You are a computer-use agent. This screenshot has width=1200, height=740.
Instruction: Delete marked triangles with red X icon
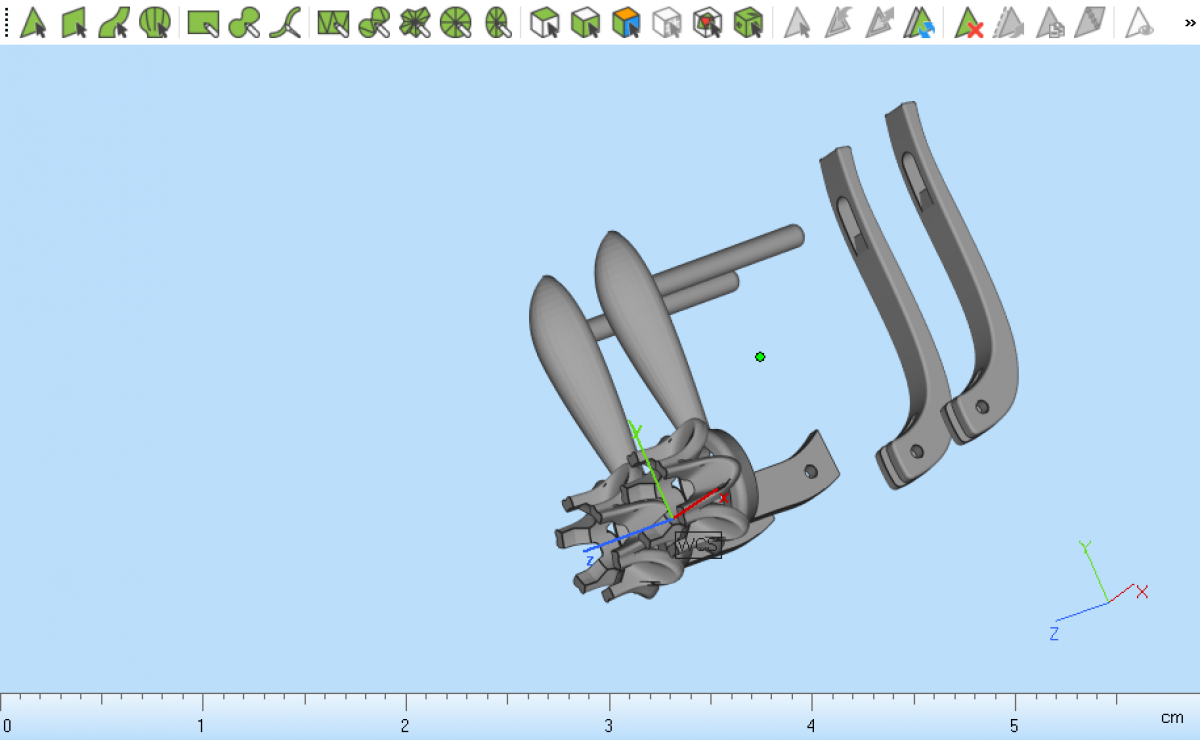pos(968,22)
